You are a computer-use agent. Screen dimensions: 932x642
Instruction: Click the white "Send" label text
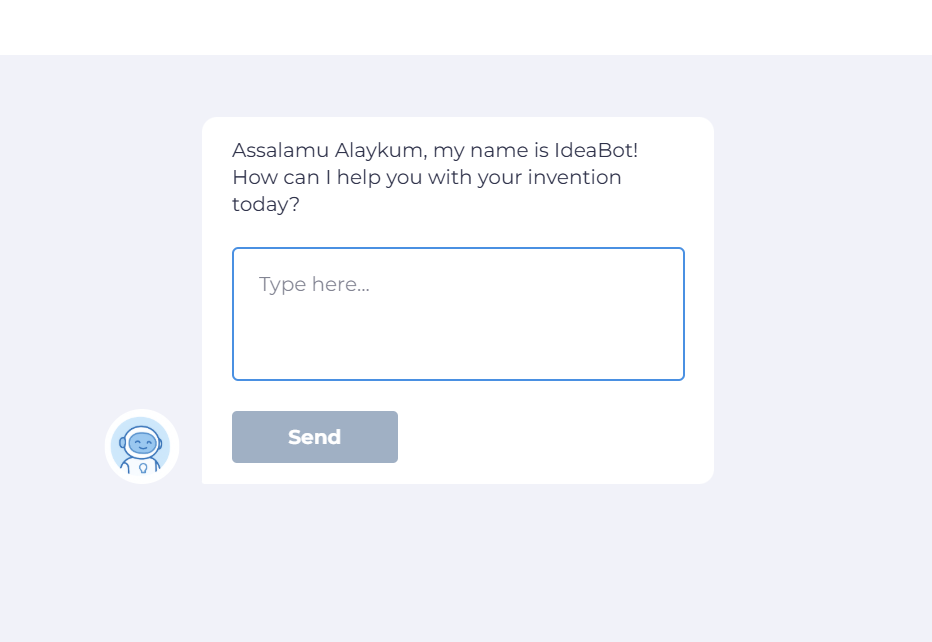[x=314, y=437]
